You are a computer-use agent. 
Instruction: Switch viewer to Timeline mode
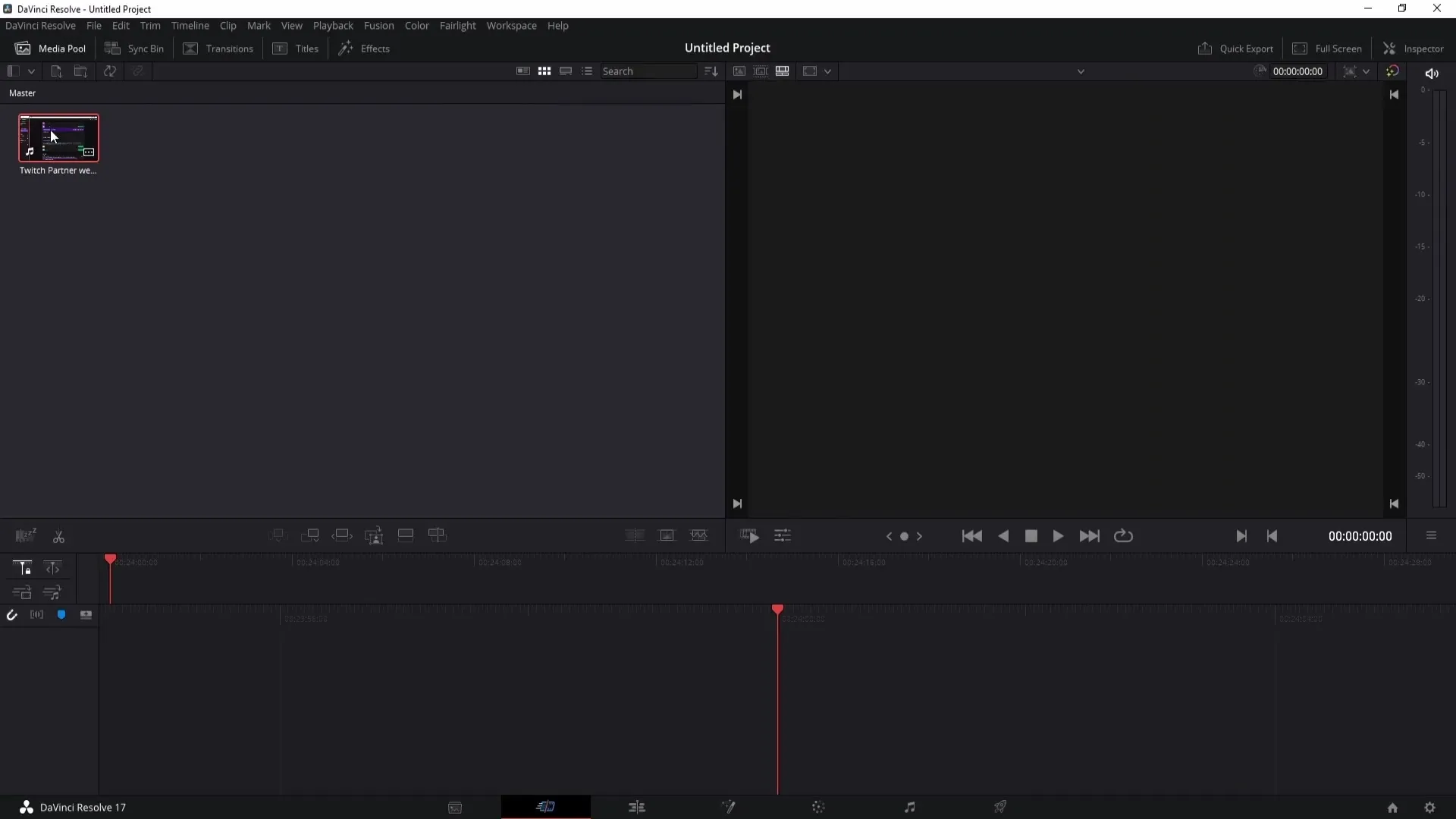coord(782,71)
